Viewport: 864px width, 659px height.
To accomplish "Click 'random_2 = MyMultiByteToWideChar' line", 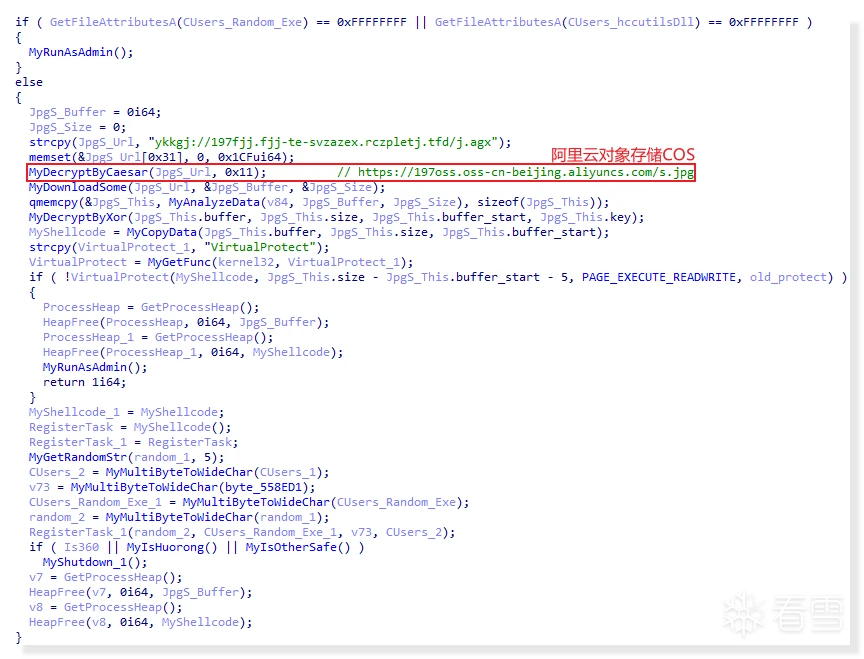I will [x=179, y=517].
